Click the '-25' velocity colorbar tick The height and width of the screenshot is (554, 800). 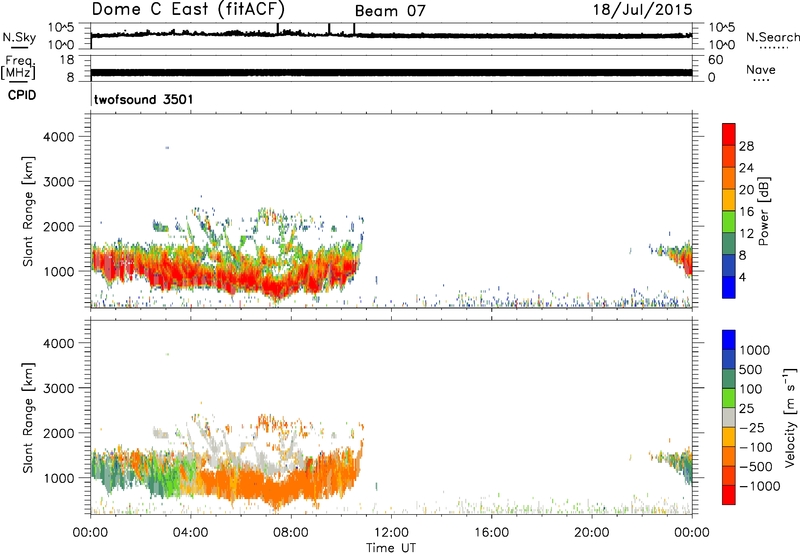tap(752, 427)
